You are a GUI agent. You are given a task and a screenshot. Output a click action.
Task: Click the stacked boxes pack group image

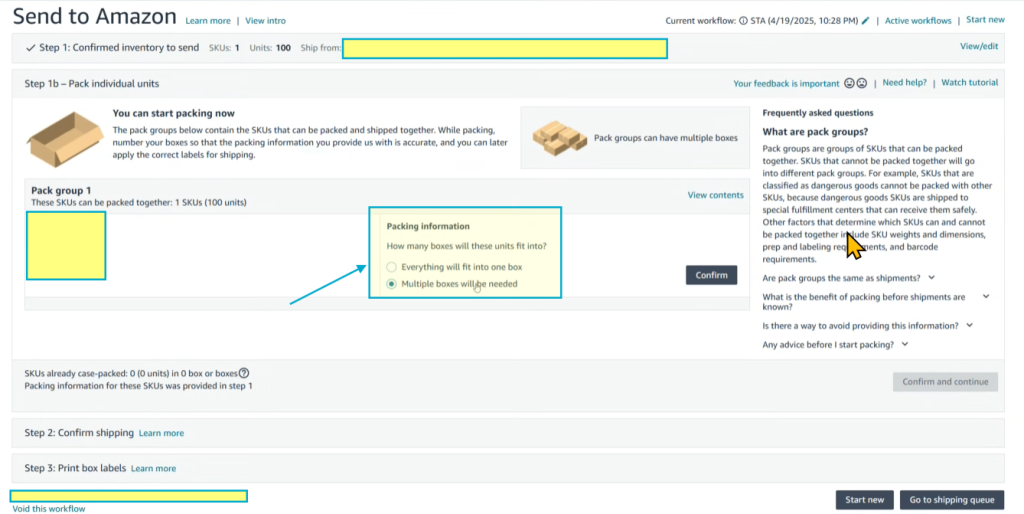pos(558,137)
